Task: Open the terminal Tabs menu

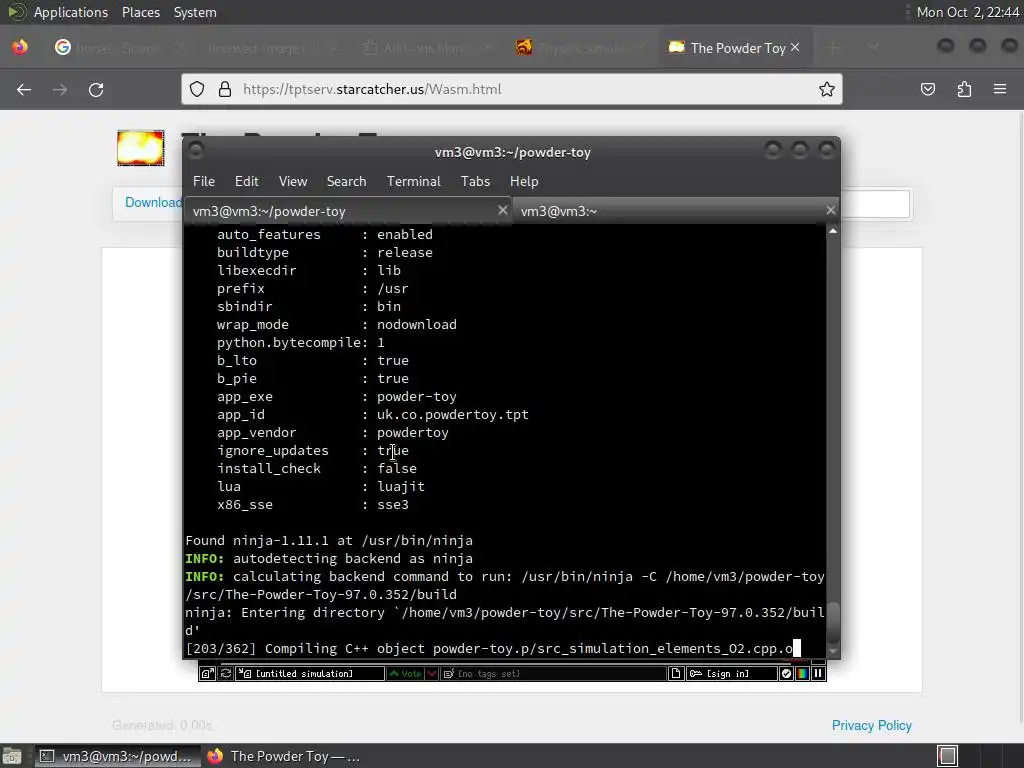Action: tap(475, 181)
